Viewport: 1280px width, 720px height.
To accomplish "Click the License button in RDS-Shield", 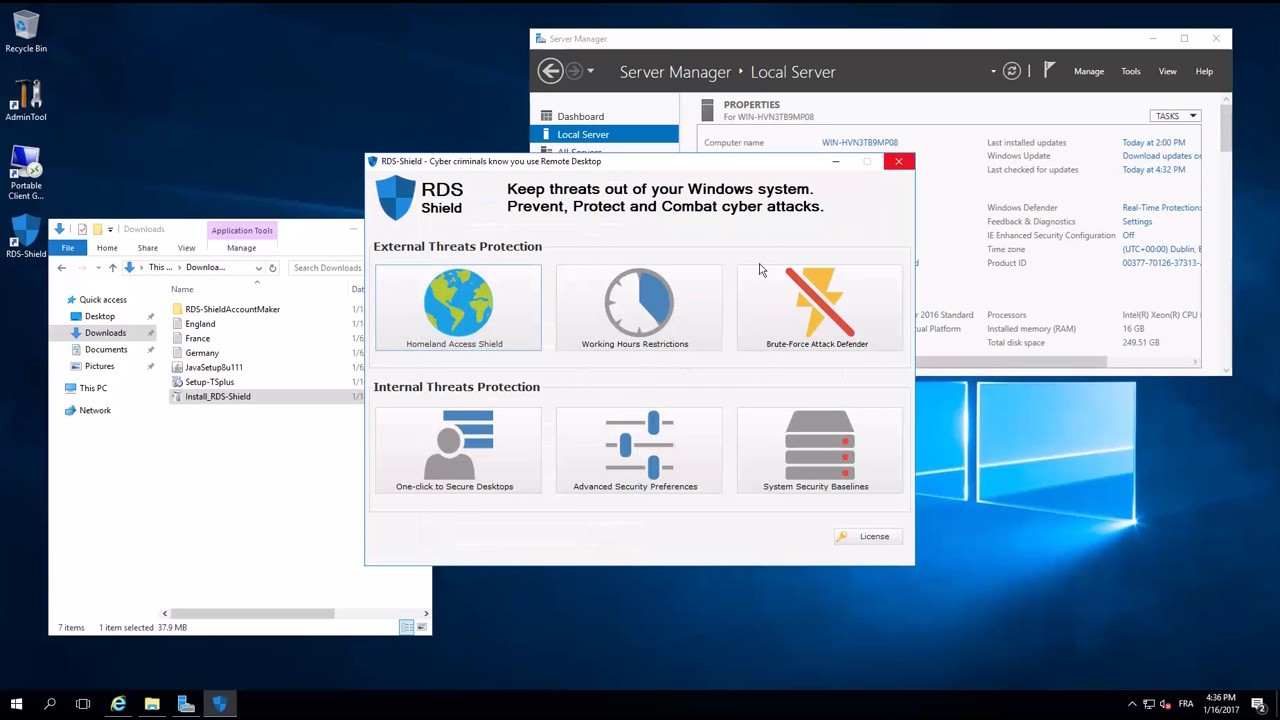I will 867,536.
